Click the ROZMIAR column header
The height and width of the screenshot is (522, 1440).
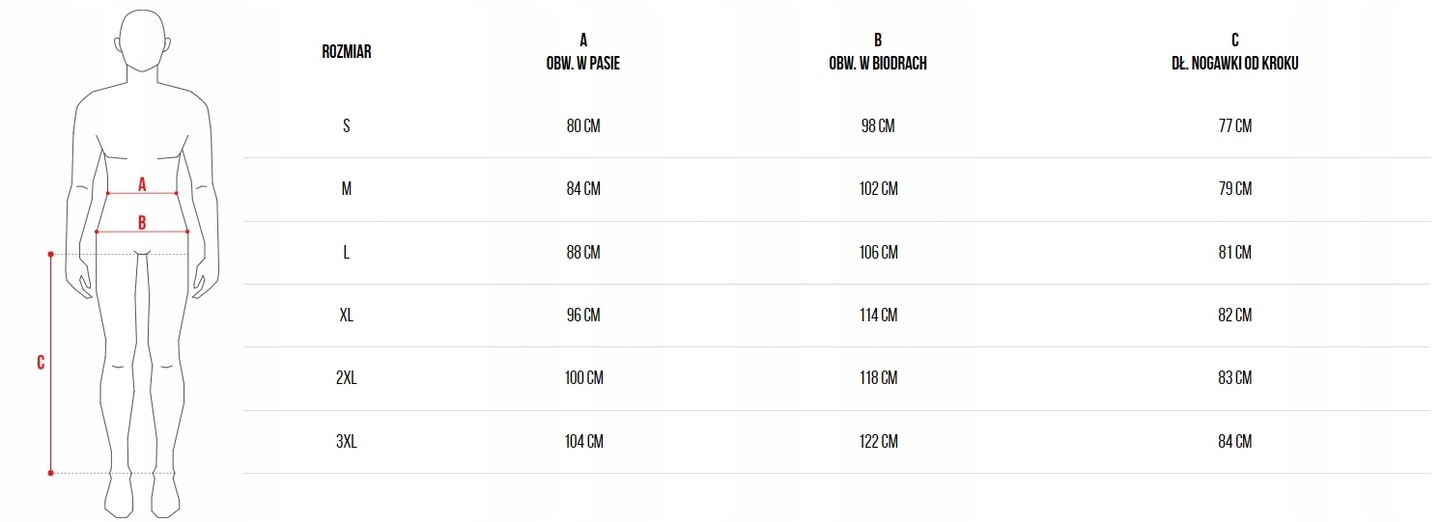tap(346, 52)
